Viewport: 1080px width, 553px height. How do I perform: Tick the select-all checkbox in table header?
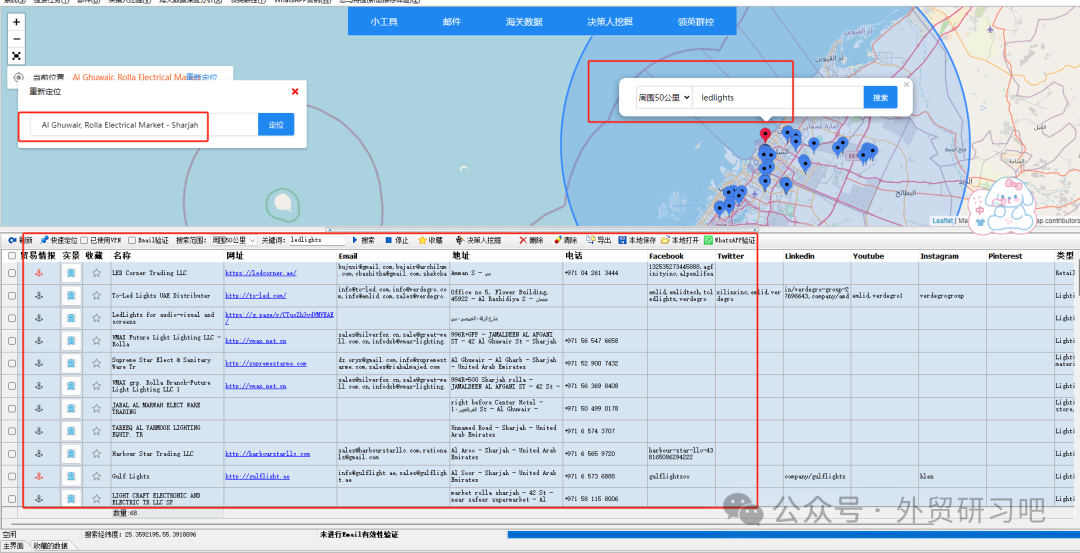pos(12,256)
